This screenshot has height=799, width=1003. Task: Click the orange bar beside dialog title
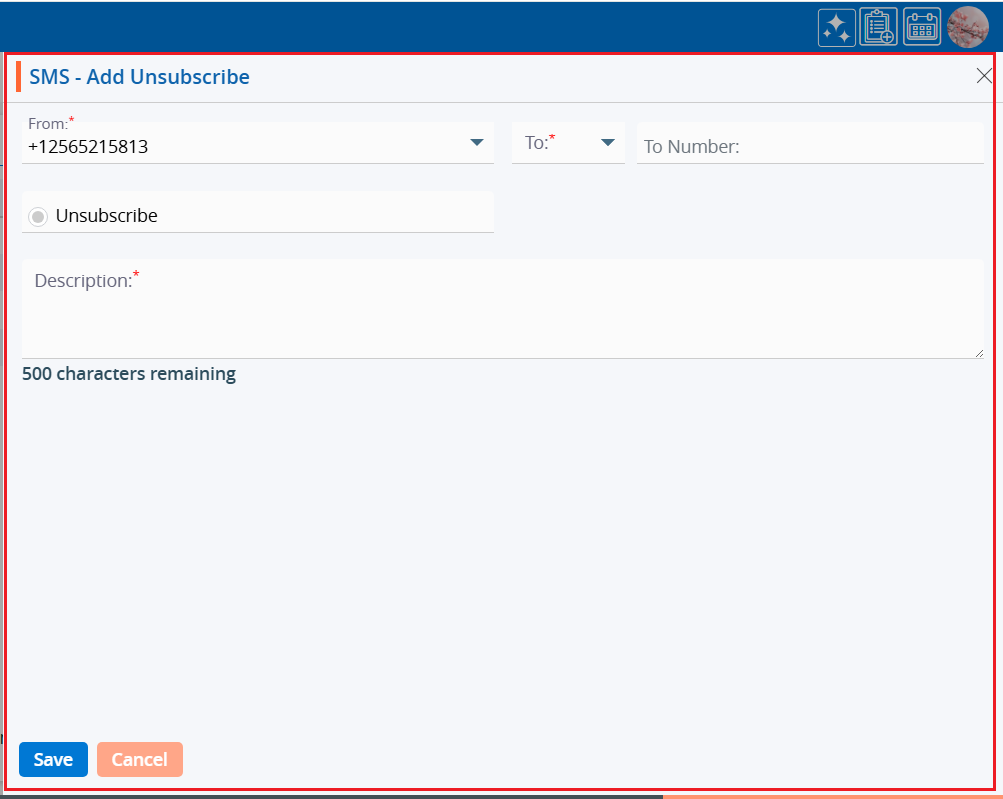[18, 76]
